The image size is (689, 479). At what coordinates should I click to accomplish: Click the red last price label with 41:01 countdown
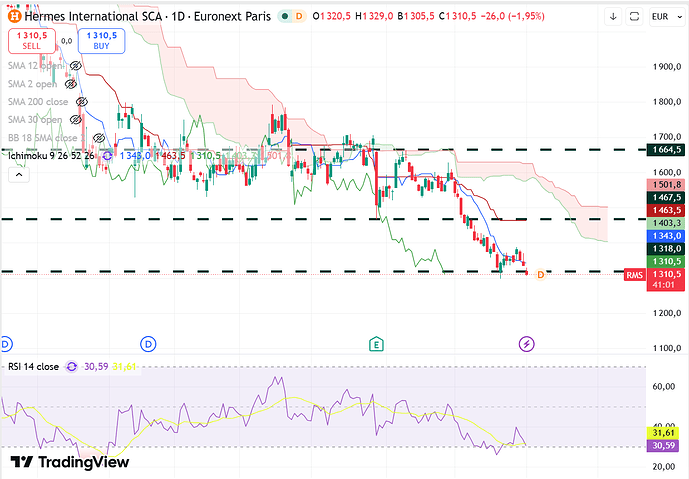(666, 280)
